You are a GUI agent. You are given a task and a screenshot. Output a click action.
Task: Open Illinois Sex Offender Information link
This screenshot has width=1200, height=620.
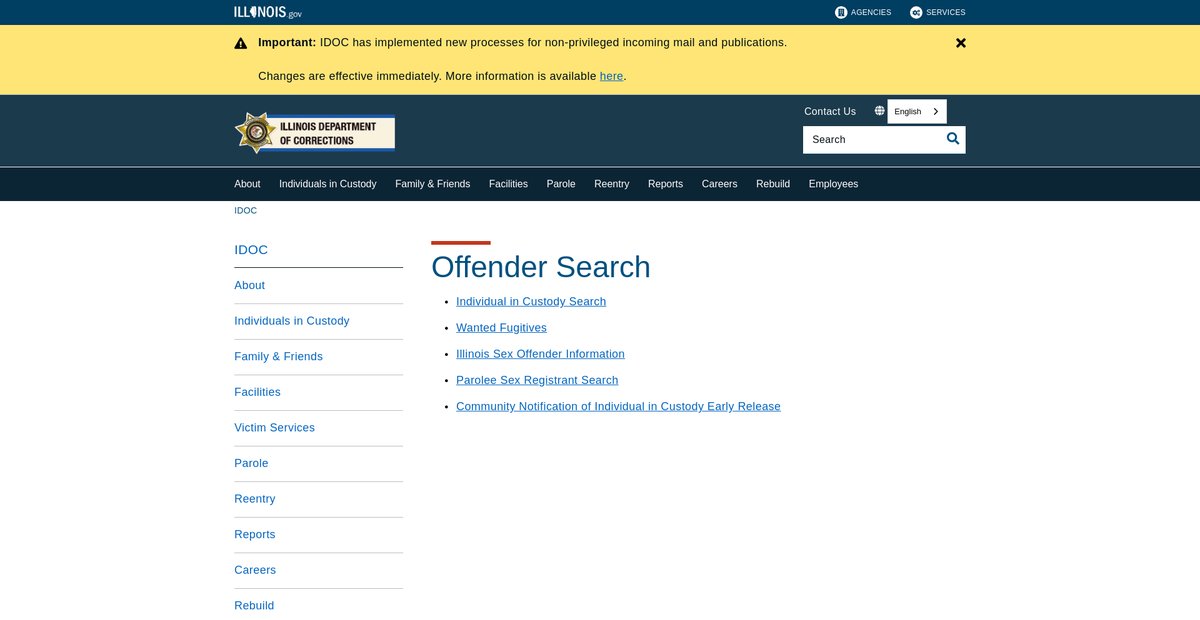(x=540, y=354)
